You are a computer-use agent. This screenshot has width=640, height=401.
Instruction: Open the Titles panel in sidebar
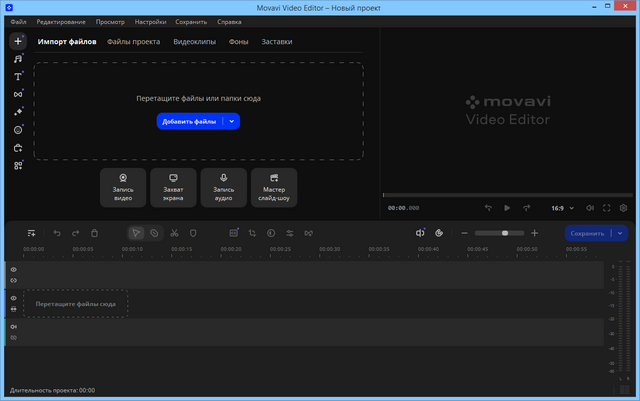(x=18, y=77)
